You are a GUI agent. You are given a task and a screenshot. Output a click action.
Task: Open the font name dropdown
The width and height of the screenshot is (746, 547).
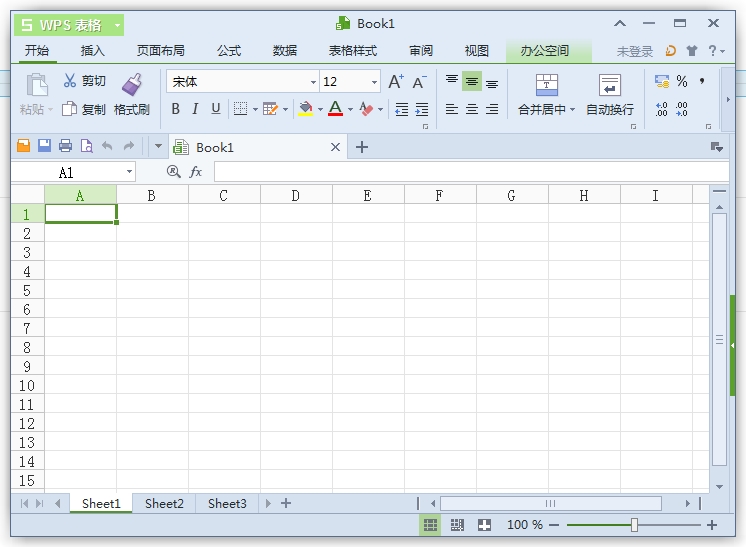(x=313, y=83)
